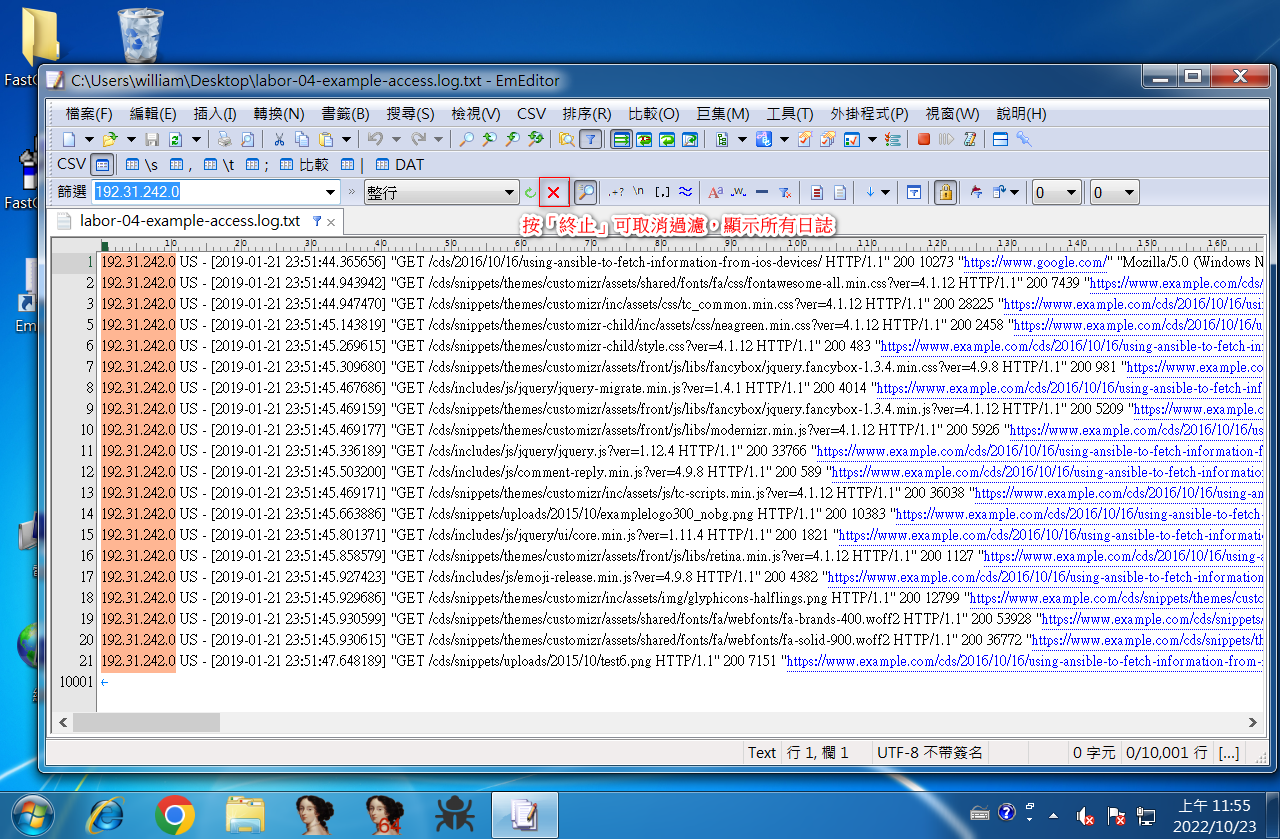This screenshot has height=839, width=1280.
Task: Click 比較 button in CSV toolbar
Action: pos(304,165)
